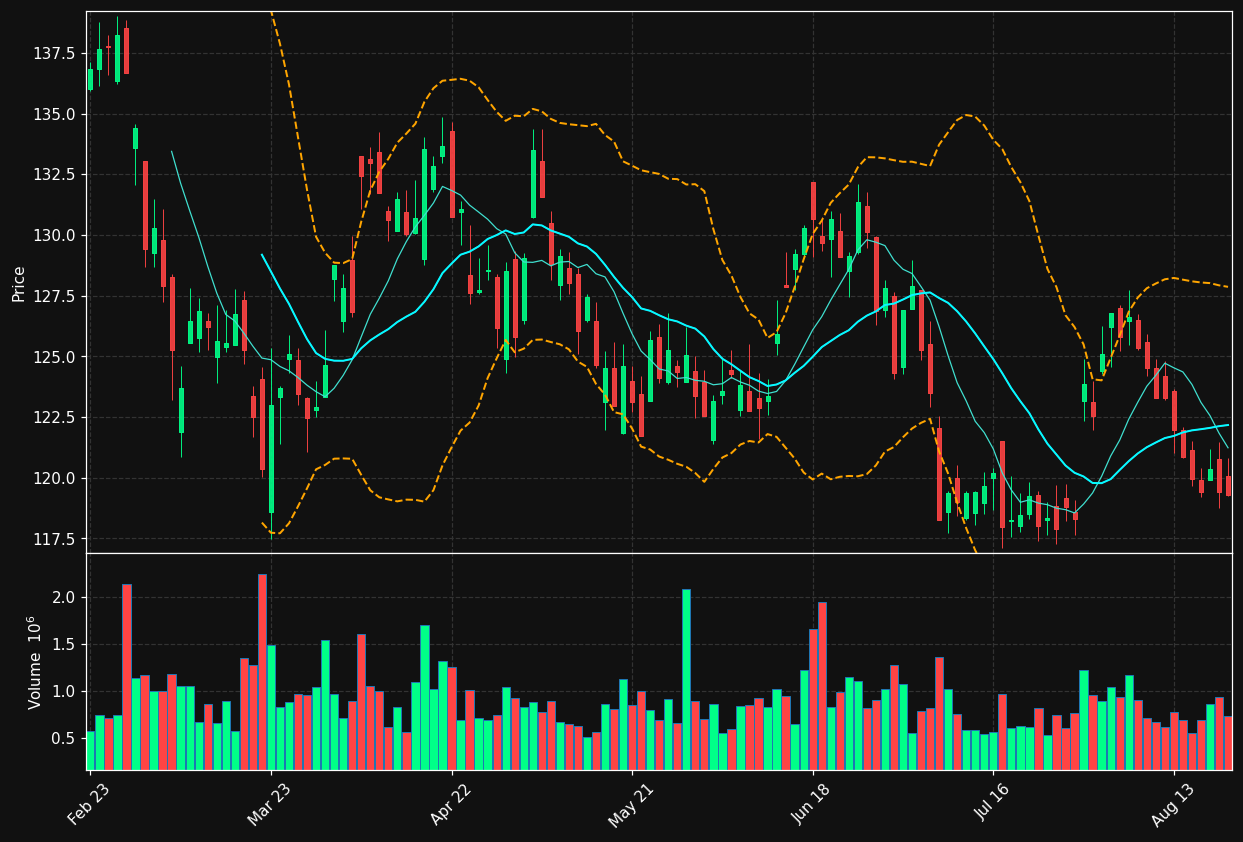Select the 120.0 price tick label
This screenshot has width=1243, height=842.
coord(54,478)
